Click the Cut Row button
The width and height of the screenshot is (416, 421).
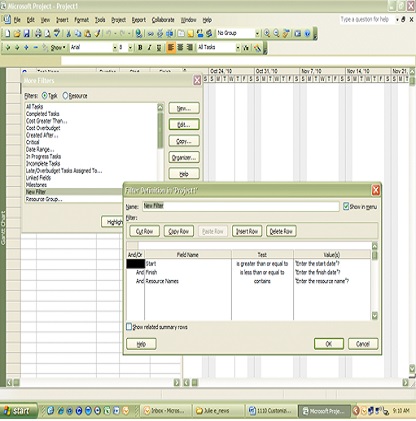[x=144, y=231]
